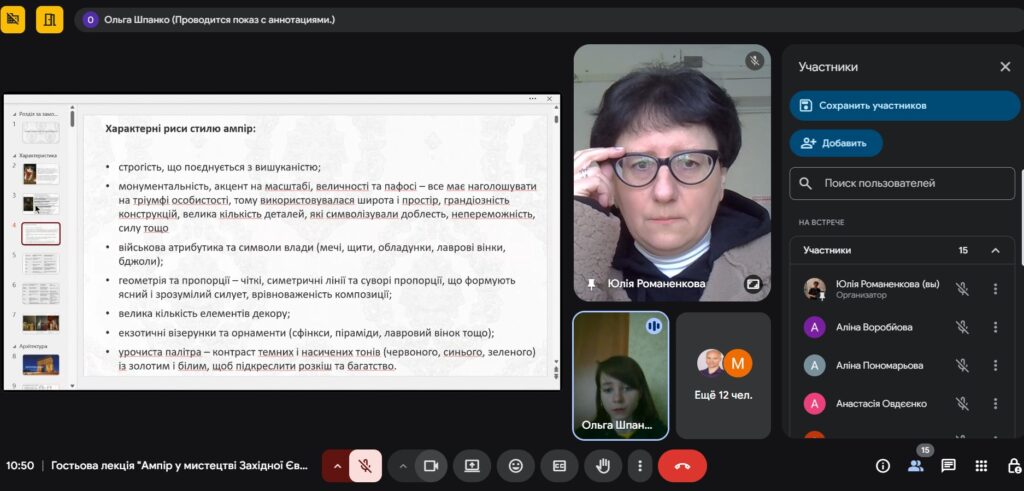
Task: Open the activities grid icon
Action: pos(981,466)
